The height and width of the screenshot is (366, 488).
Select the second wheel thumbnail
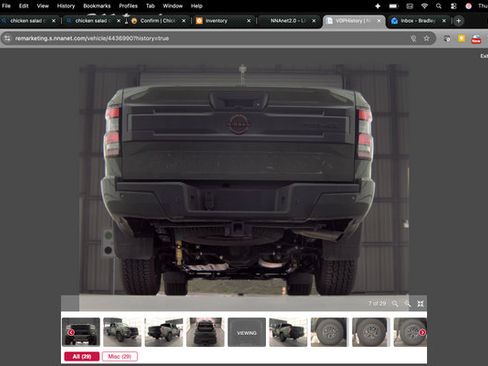(371, 332)
